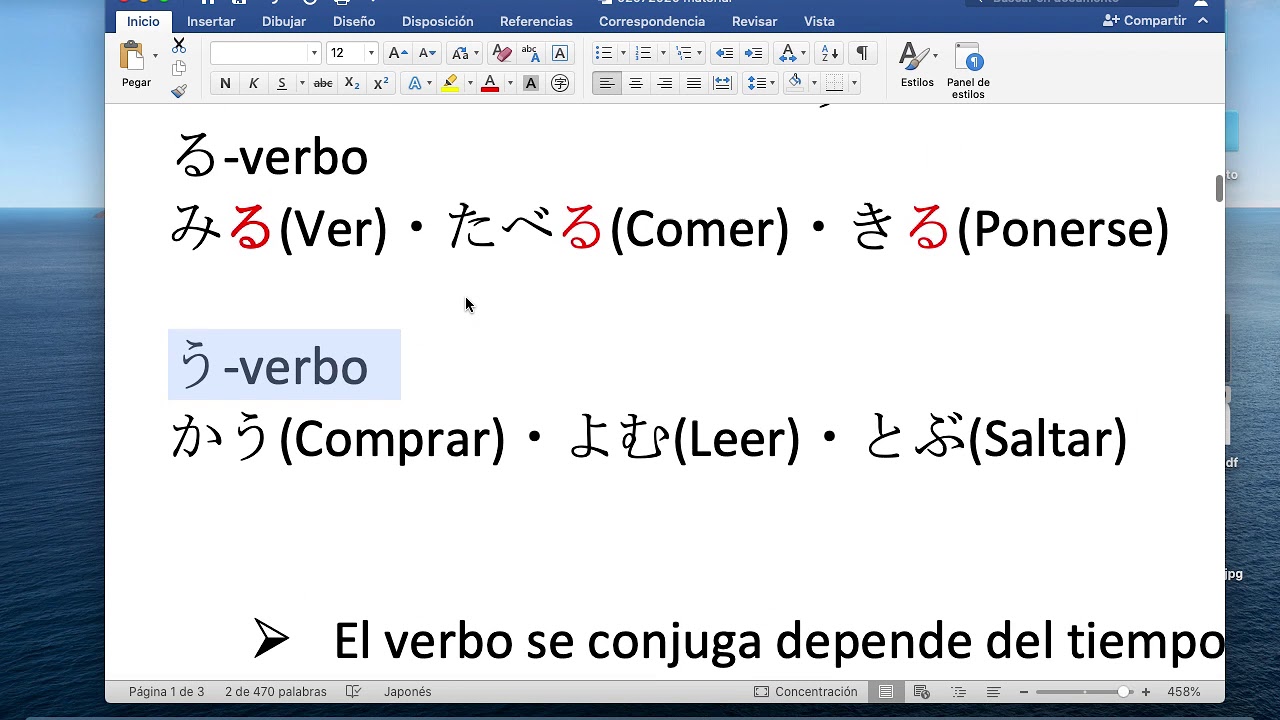Screen dimensions: 1280x720
Task: Copy selection with the copy icon
Action: tap(179, 68)
